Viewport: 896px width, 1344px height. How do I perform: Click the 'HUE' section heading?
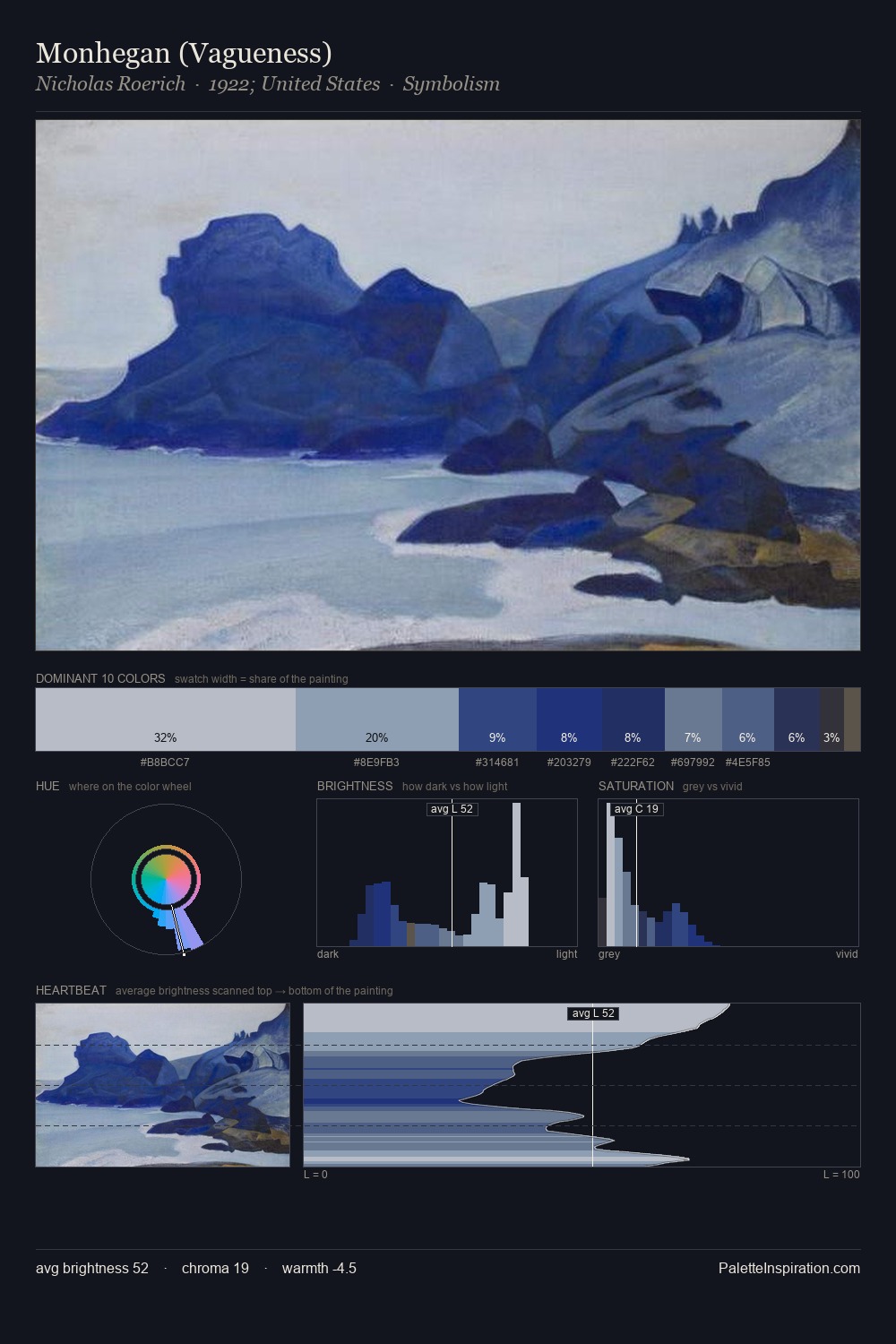coord(47,786)
